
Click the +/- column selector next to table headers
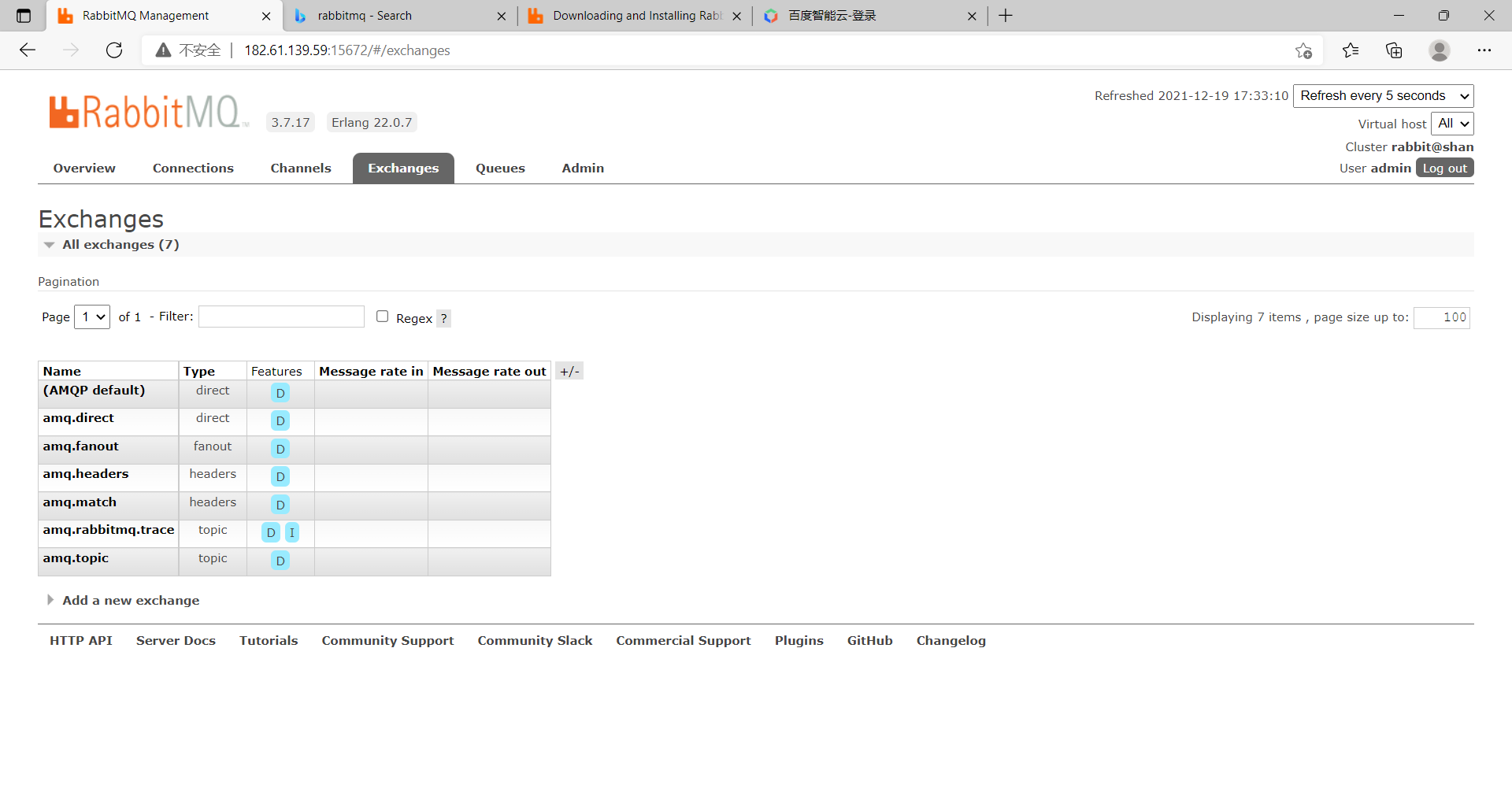click(x=569, y=370)
